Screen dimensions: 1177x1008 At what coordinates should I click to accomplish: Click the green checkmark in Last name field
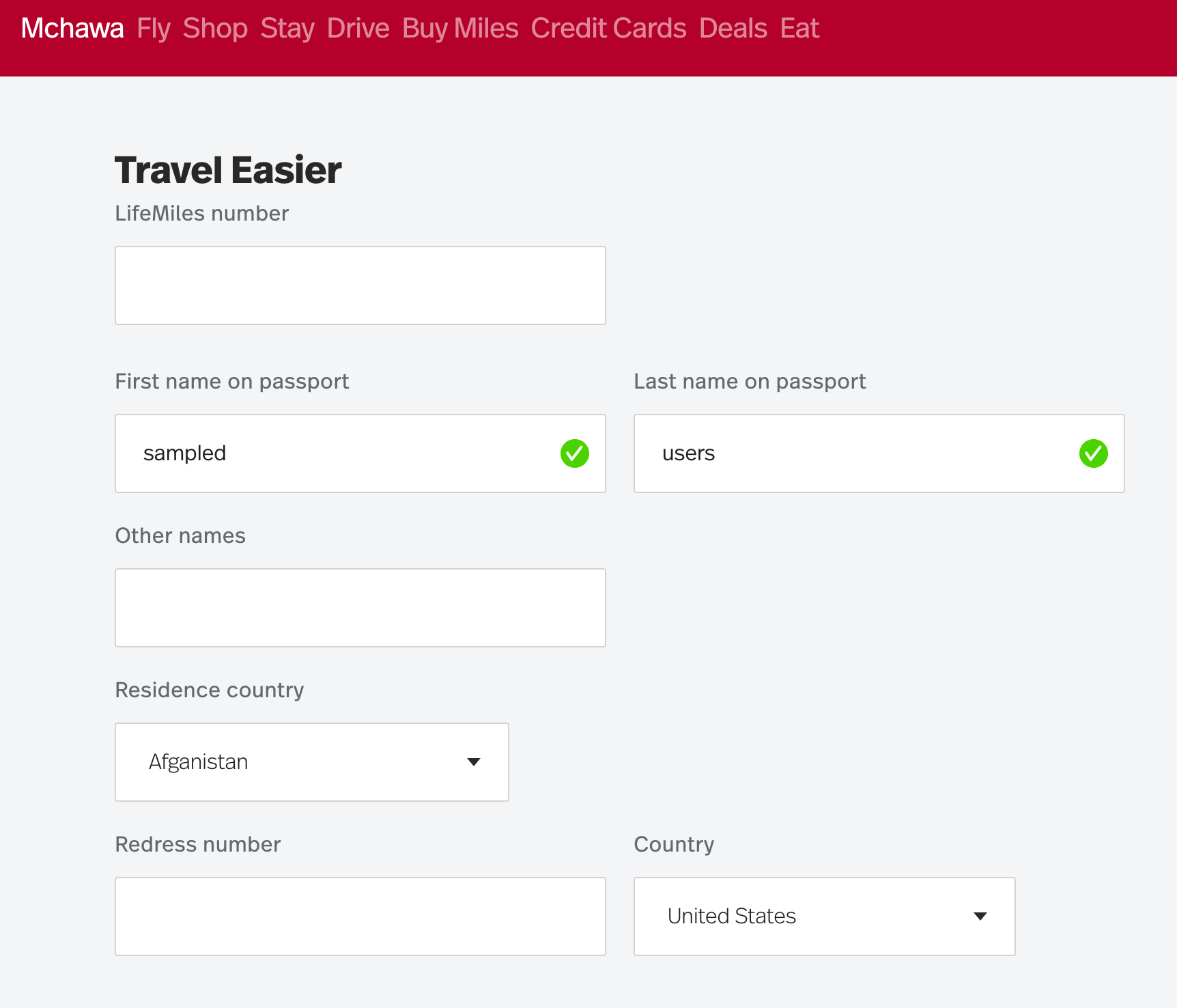[1093, 453]
